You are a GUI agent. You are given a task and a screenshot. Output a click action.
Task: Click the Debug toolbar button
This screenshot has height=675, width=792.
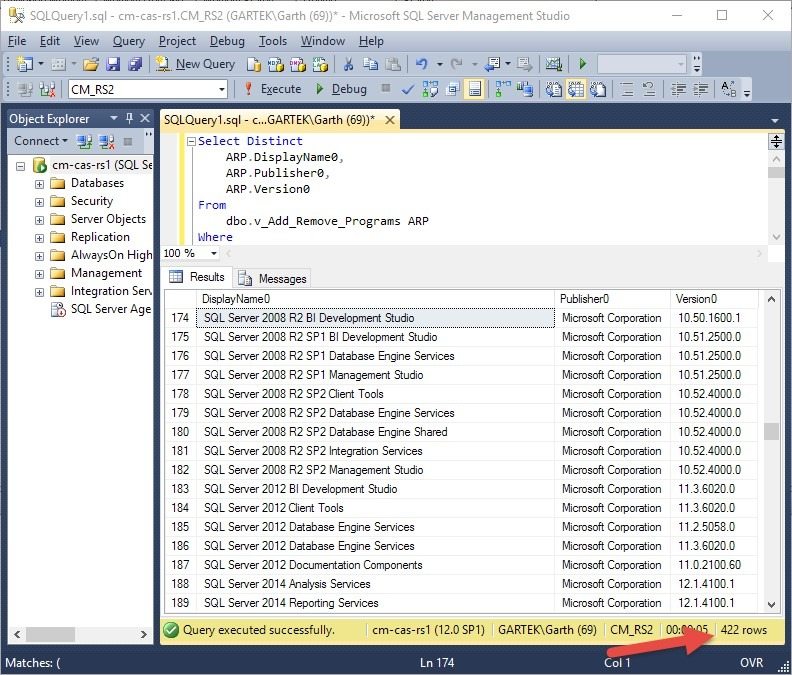coord(341,89)
